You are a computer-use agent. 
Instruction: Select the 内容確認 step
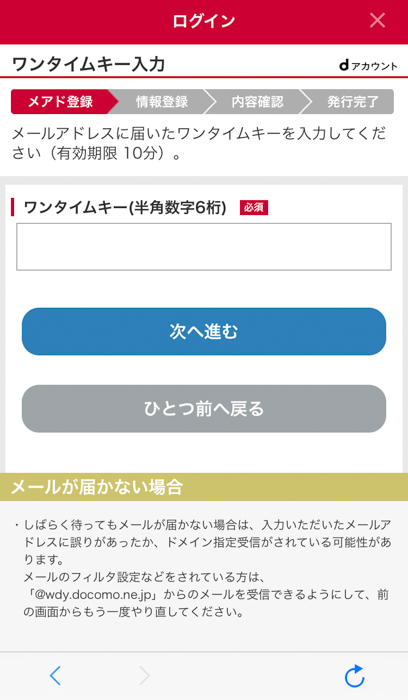(x=258, y=101)
